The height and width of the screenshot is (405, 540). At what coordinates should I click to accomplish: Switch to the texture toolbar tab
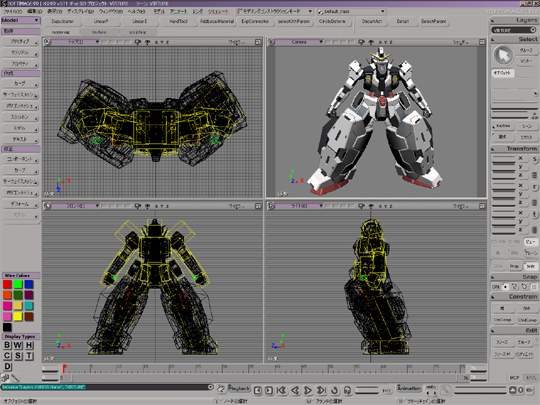click(x=99, y=32)
